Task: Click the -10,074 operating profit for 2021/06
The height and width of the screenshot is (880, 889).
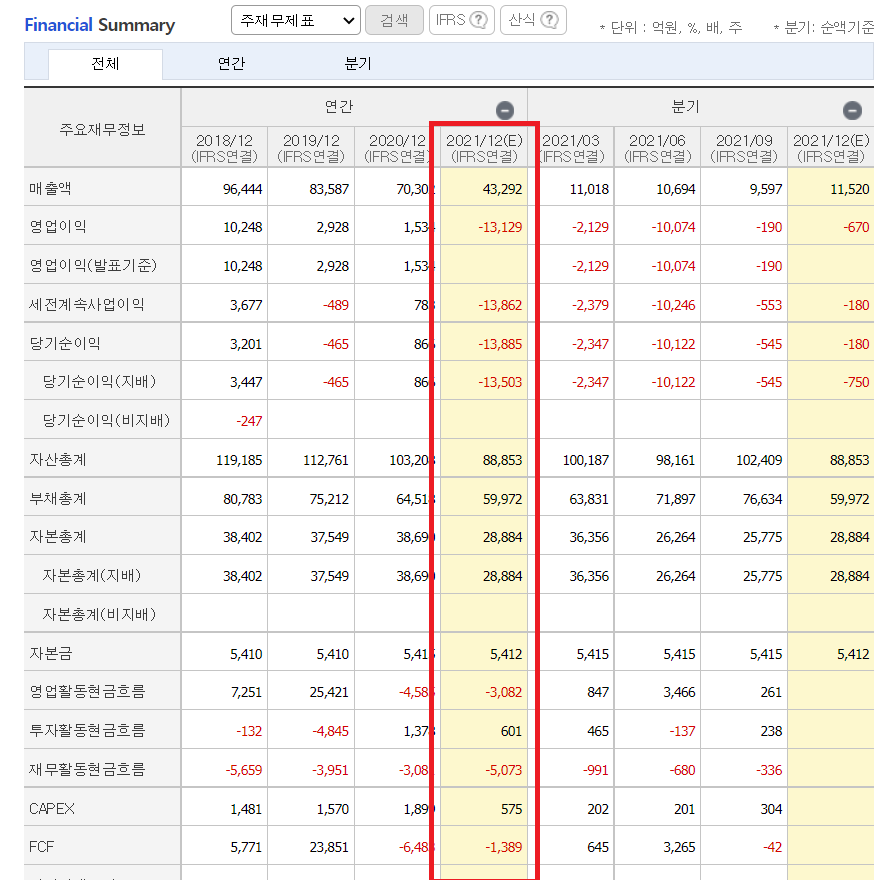Action: click(x=673, y=227)
